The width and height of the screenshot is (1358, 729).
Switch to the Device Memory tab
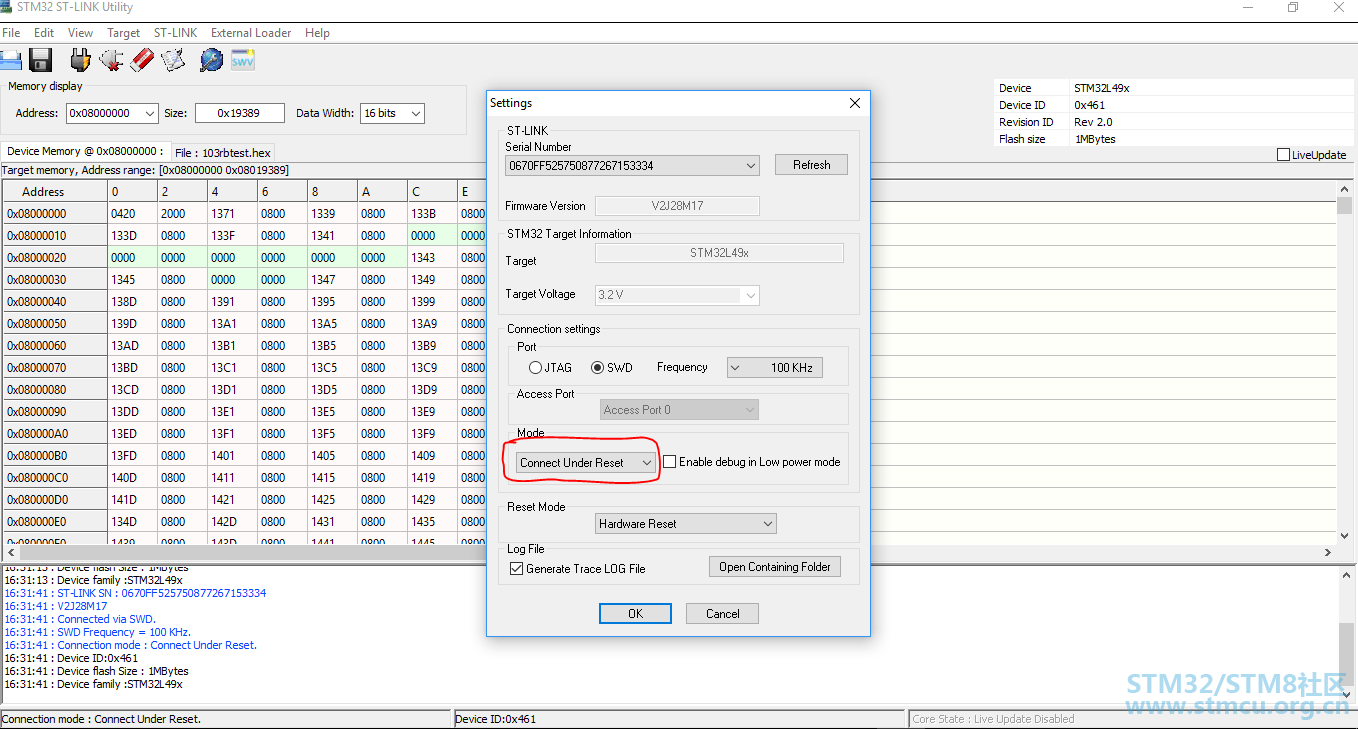(x=85, y=151)
